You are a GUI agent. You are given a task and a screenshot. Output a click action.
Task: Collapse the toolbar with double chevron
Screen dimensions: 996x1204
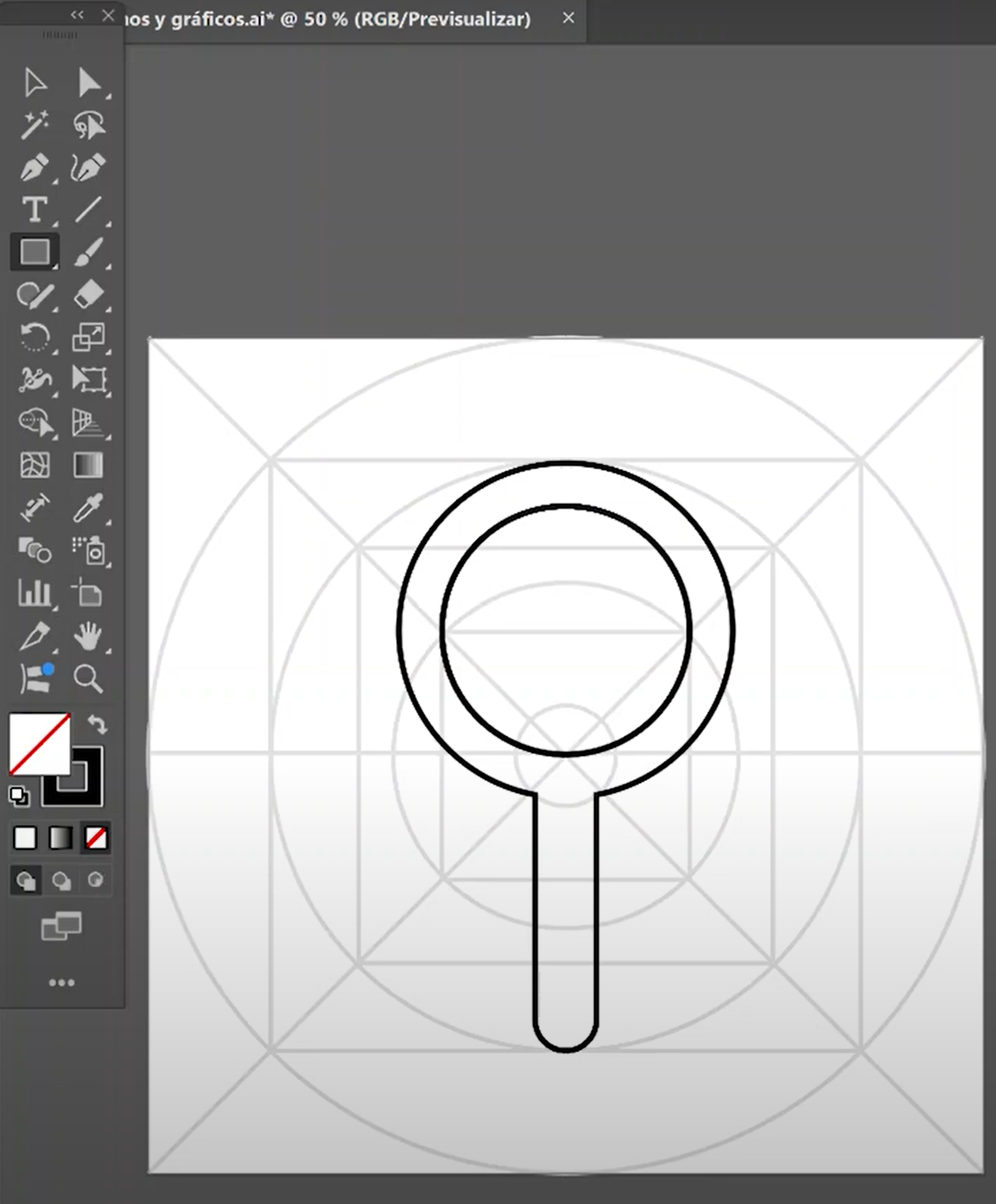coord(77,15)
